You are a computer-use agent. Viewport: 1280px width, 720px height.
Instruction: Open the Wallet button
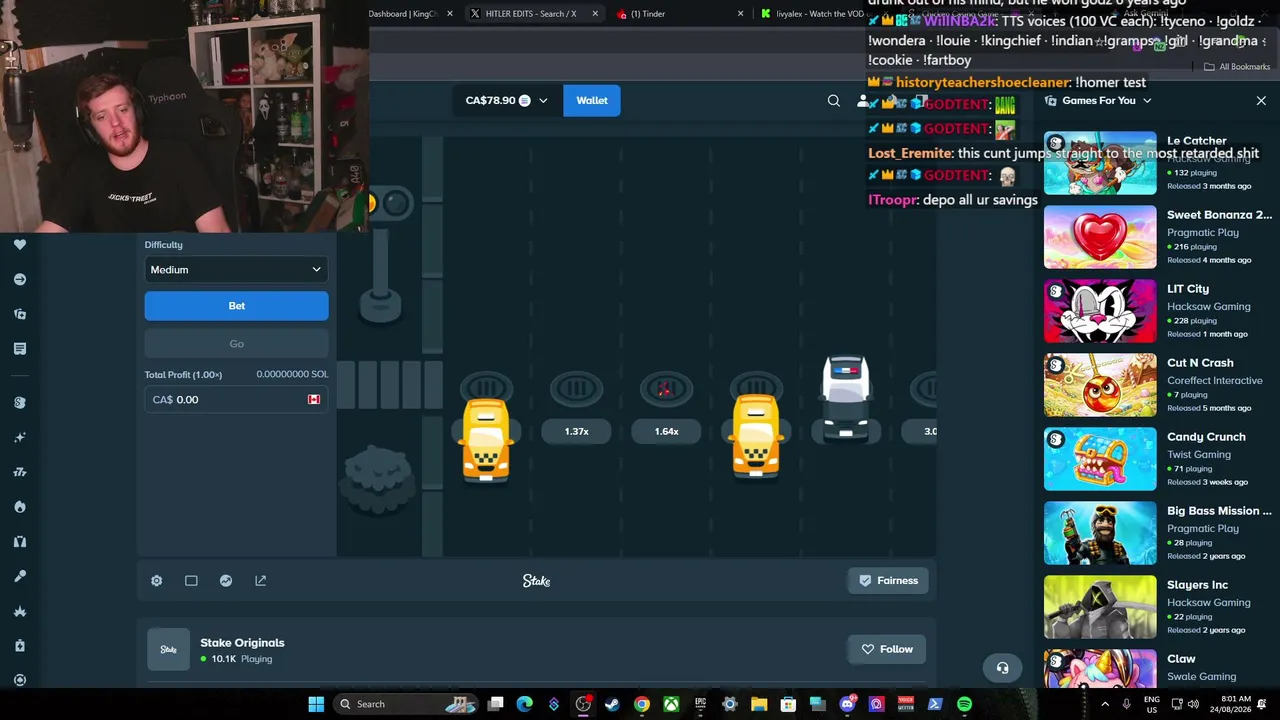coord(592,100)
